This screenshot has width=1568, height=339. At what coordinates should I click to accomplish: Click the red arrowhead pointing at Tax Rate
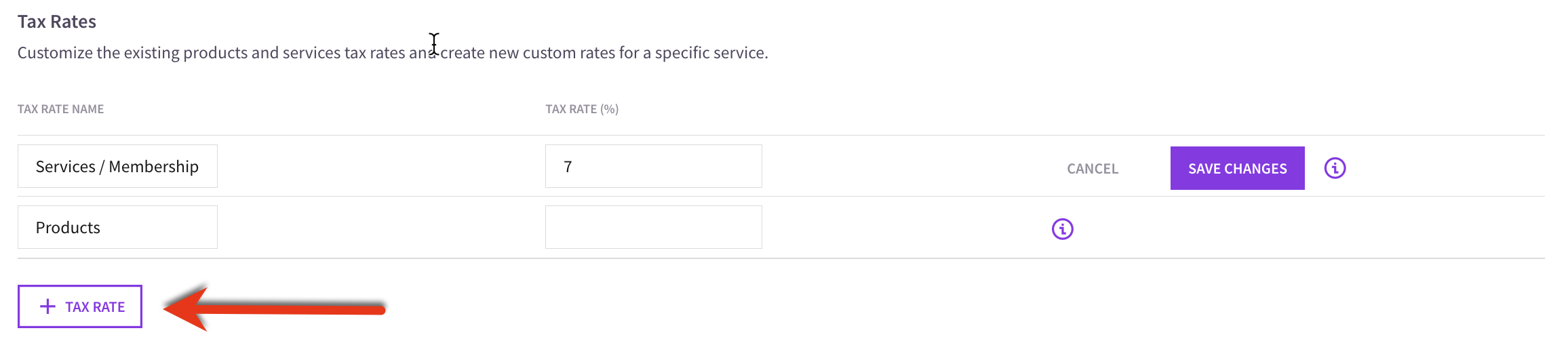[x=186, y=308]
